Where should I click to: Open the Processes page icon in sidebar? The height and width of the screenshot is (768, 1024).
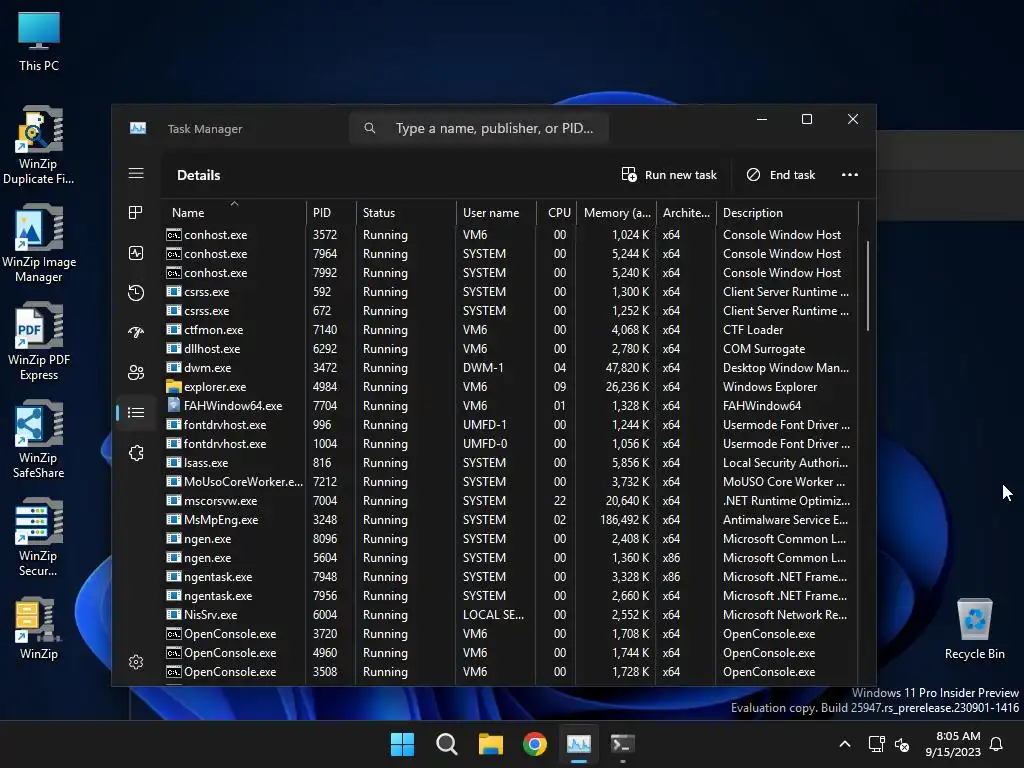click(x=136, y=213)
